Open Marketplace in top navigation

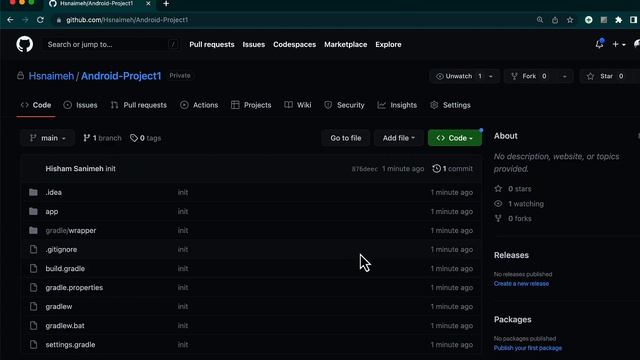click(x=346, y=44)
